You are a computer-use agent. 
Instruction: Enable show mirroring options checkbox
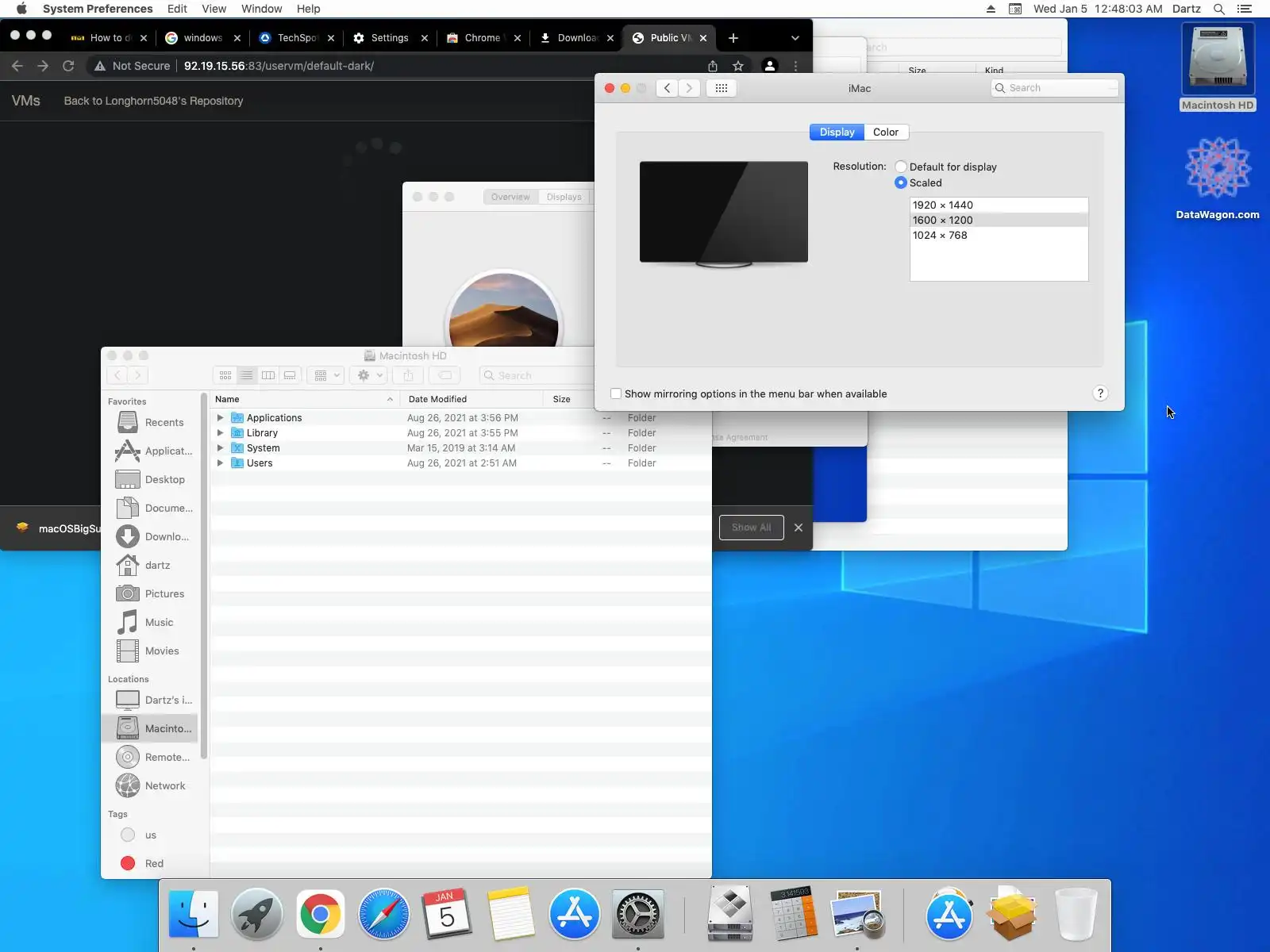(x=616, y=393)
